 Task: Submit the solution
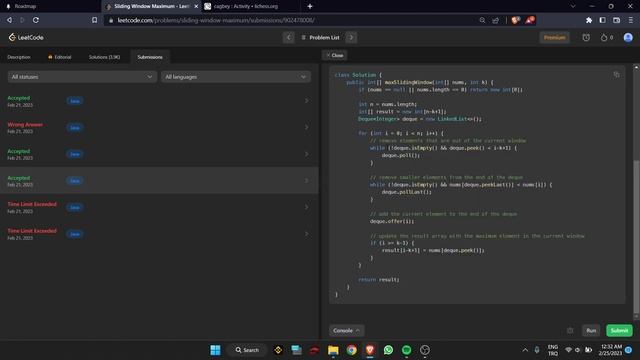[619, 331]
